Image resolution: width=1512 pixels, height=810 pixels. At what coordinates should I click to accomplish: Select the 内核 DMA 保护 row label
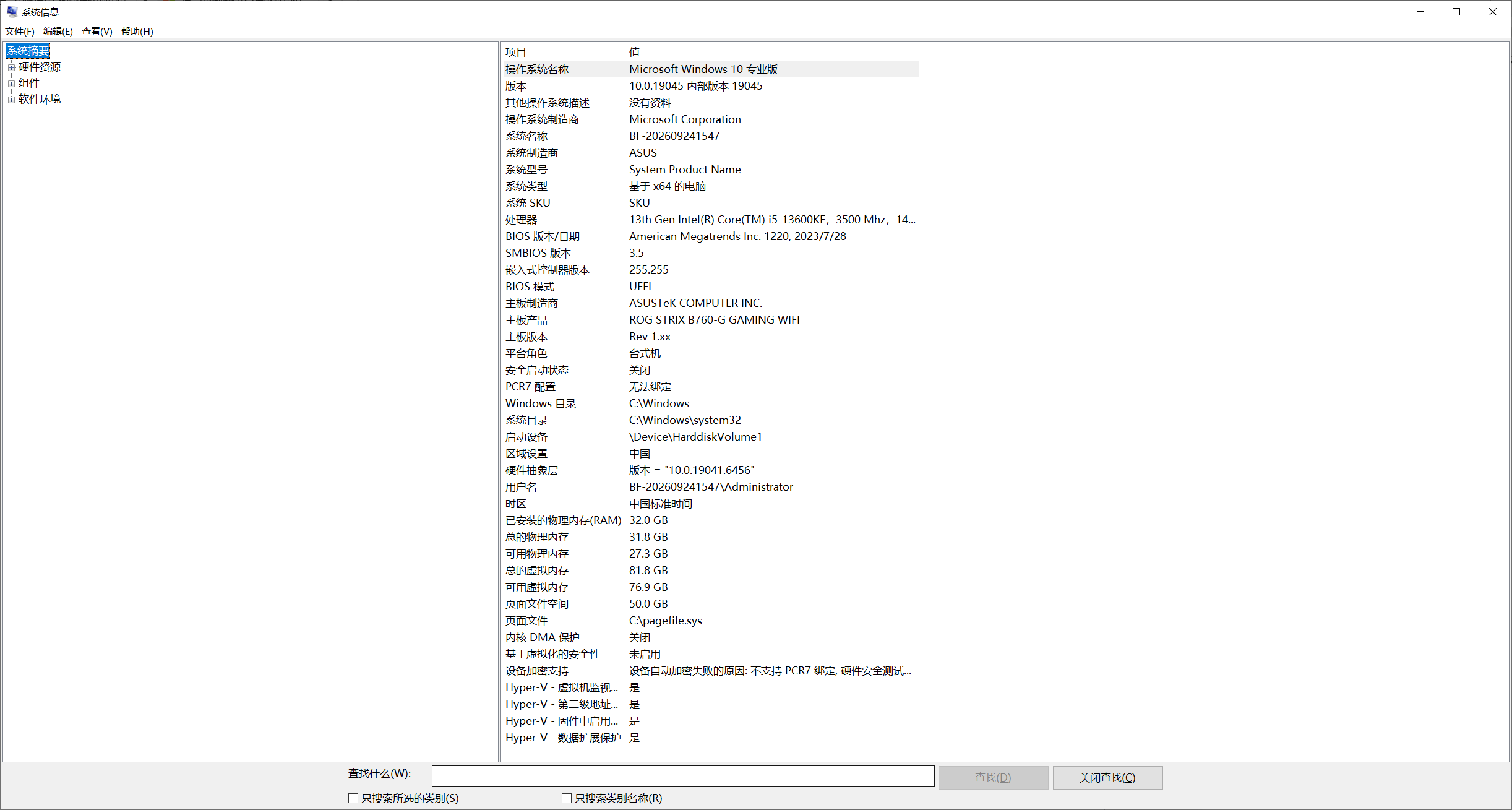pos(543,637)
